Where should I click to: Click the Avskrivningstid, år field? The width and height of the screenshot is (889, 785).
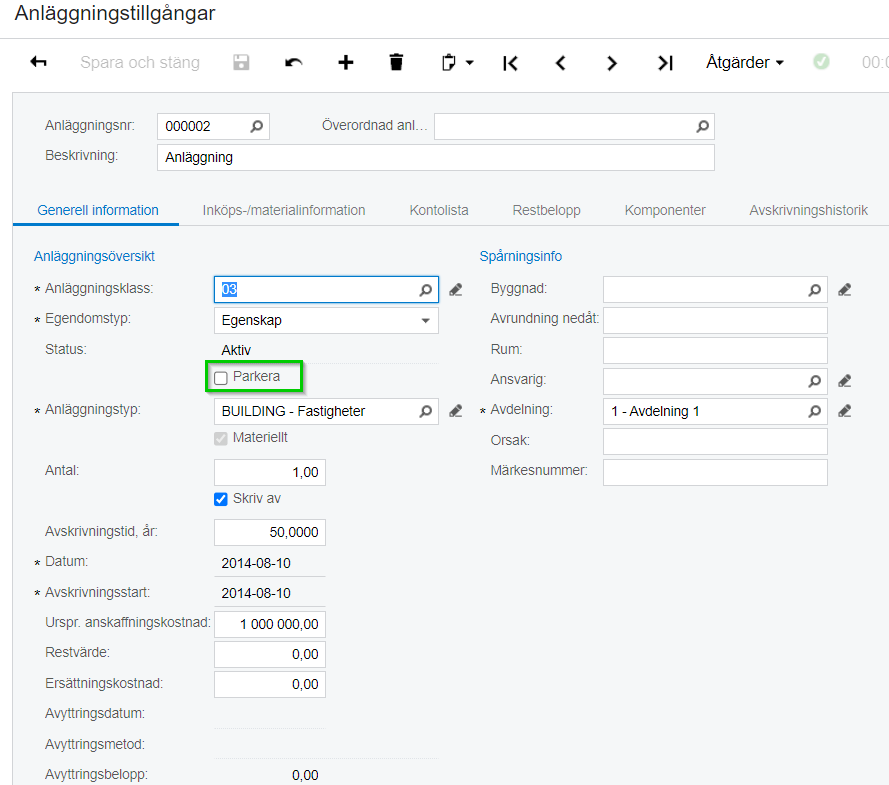[x=270, y=532]
